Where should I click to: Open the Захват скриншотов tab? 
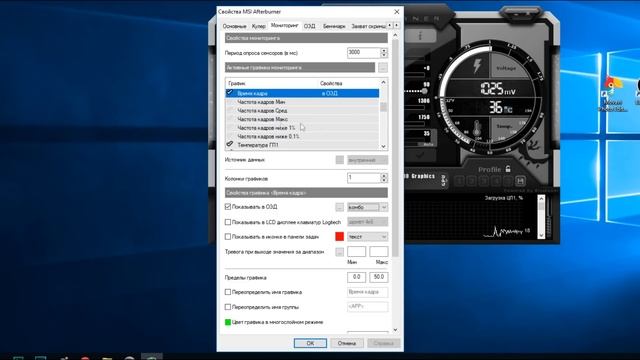coord(368,26)
